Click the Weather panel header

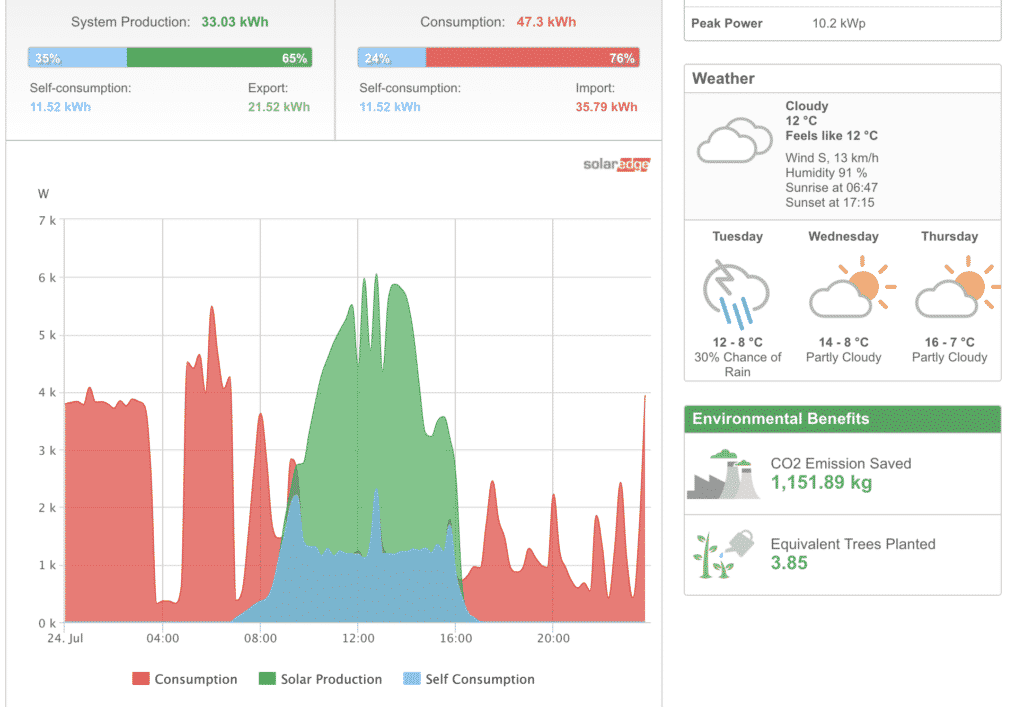click(x=842, y=78)
